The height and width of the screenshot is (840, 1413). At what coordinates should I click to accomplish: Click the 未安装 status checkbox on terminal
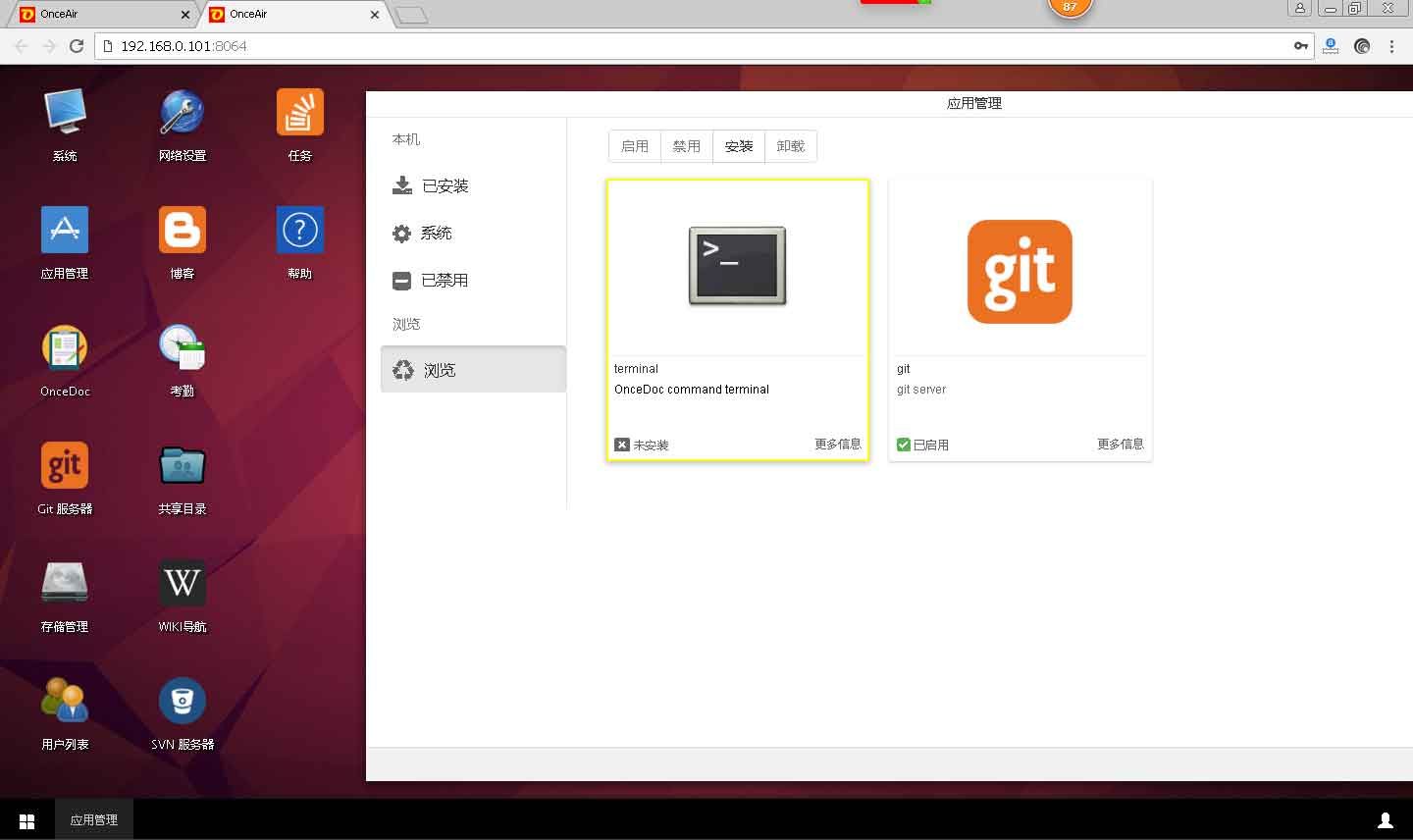coord(622,445)
